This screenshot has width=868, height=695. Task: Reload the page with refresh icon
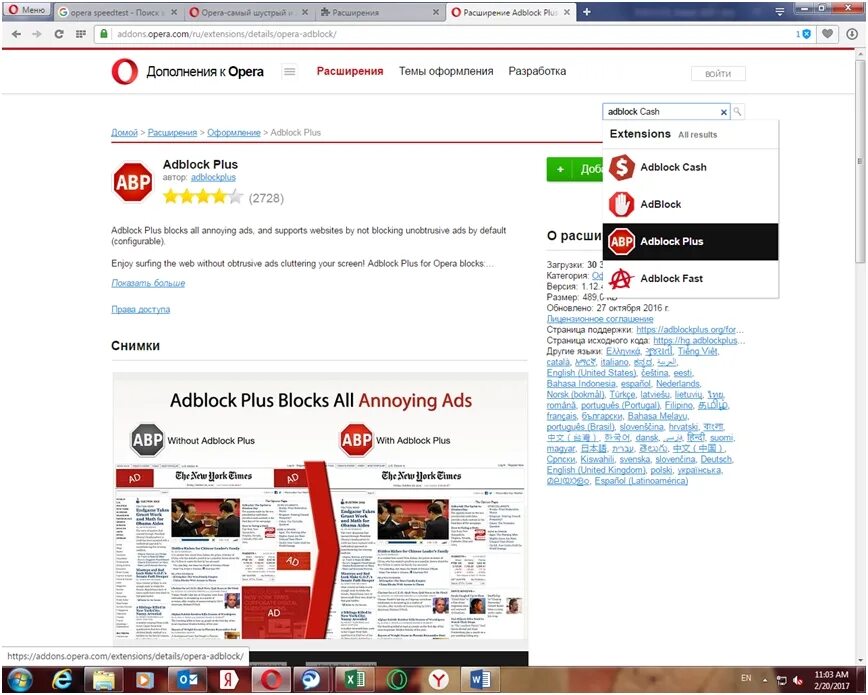(59, 34)
